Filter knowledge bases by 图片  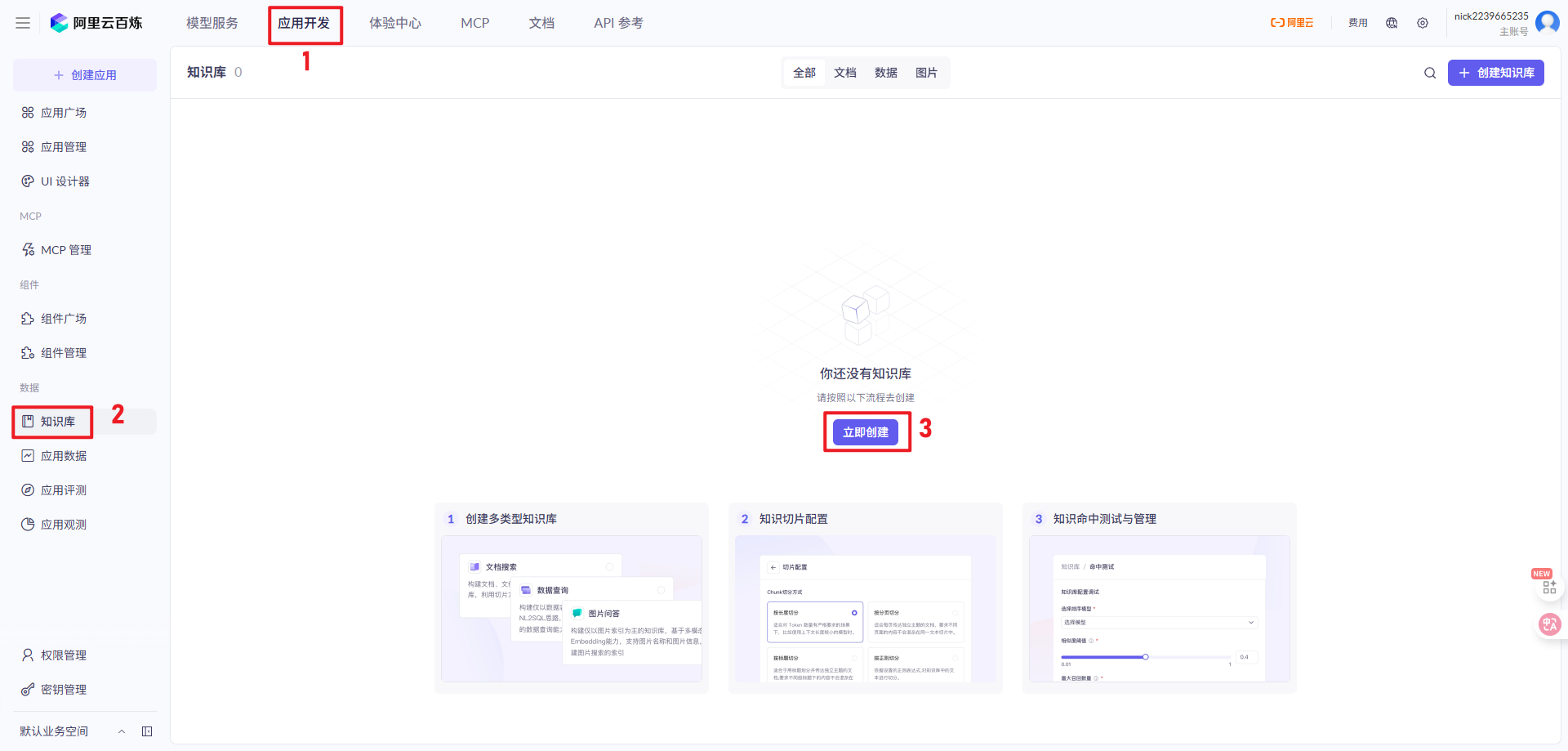926,73
